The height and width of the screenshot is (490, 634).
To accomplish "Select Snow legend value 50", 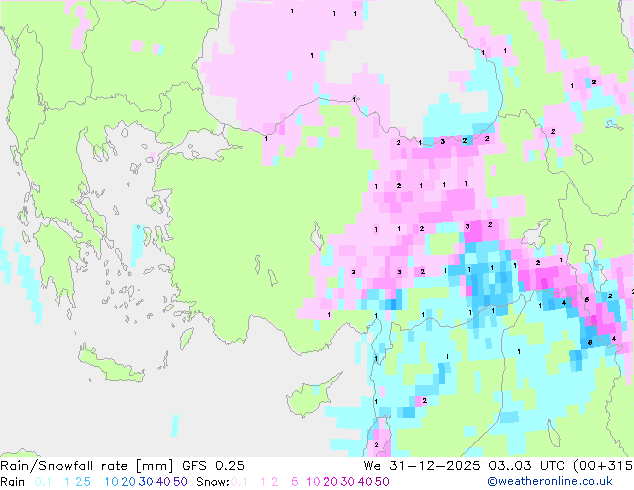I will [383, 482].
